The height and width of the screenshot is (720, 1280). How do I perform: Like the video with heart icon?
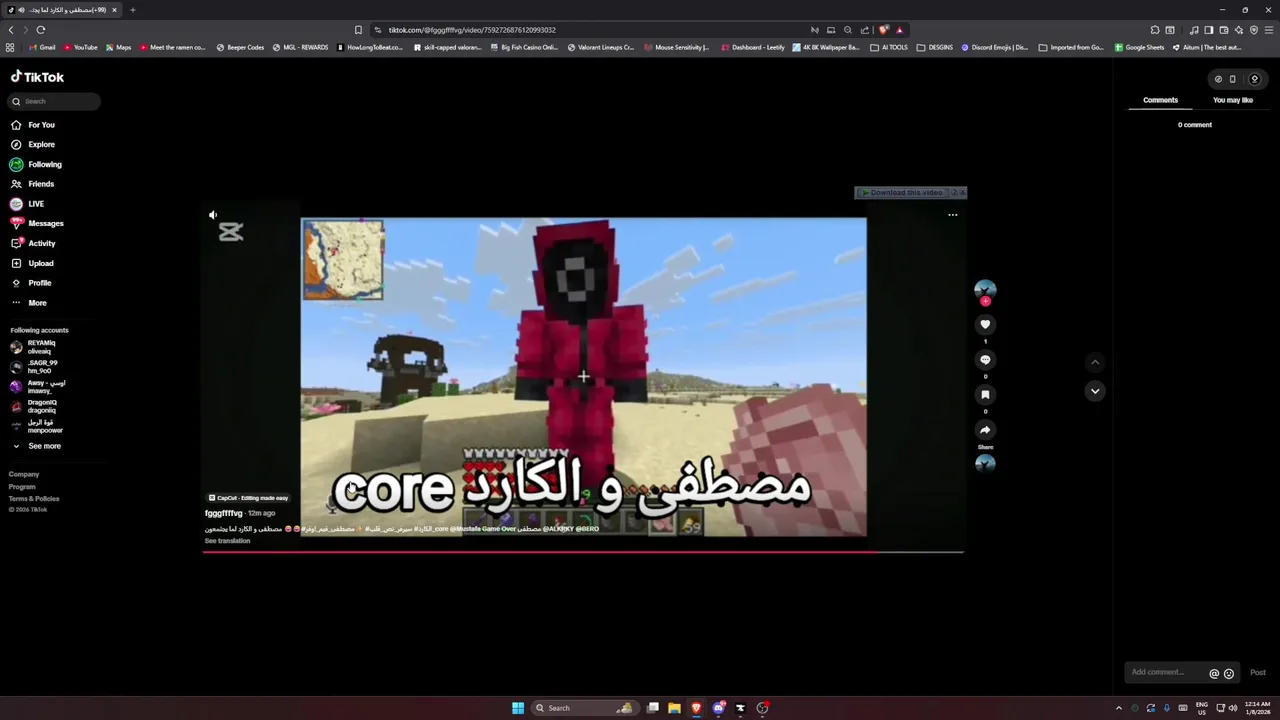click(985, 324)
